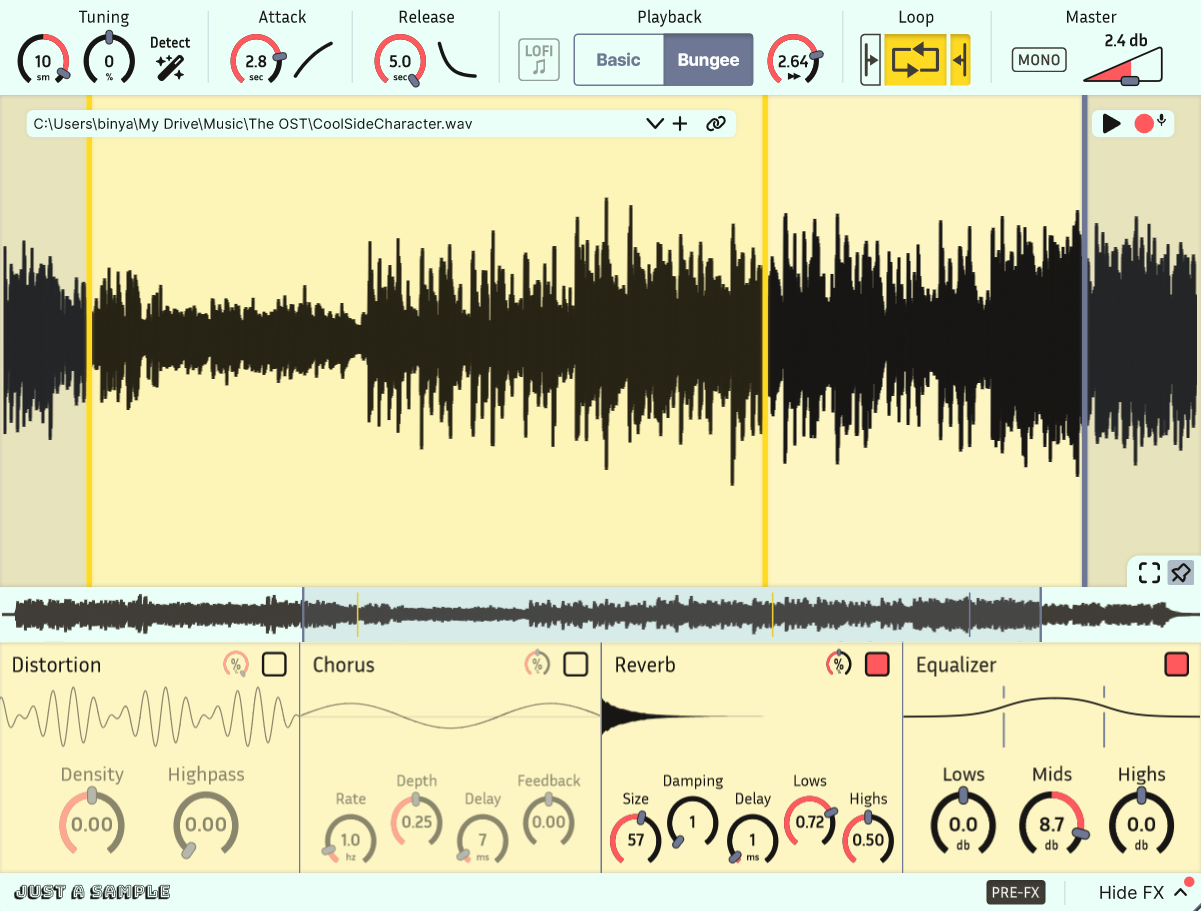Enable the Chorus effect checkbox
This screenshot has height=911, width=1201.
coord(576,664)
